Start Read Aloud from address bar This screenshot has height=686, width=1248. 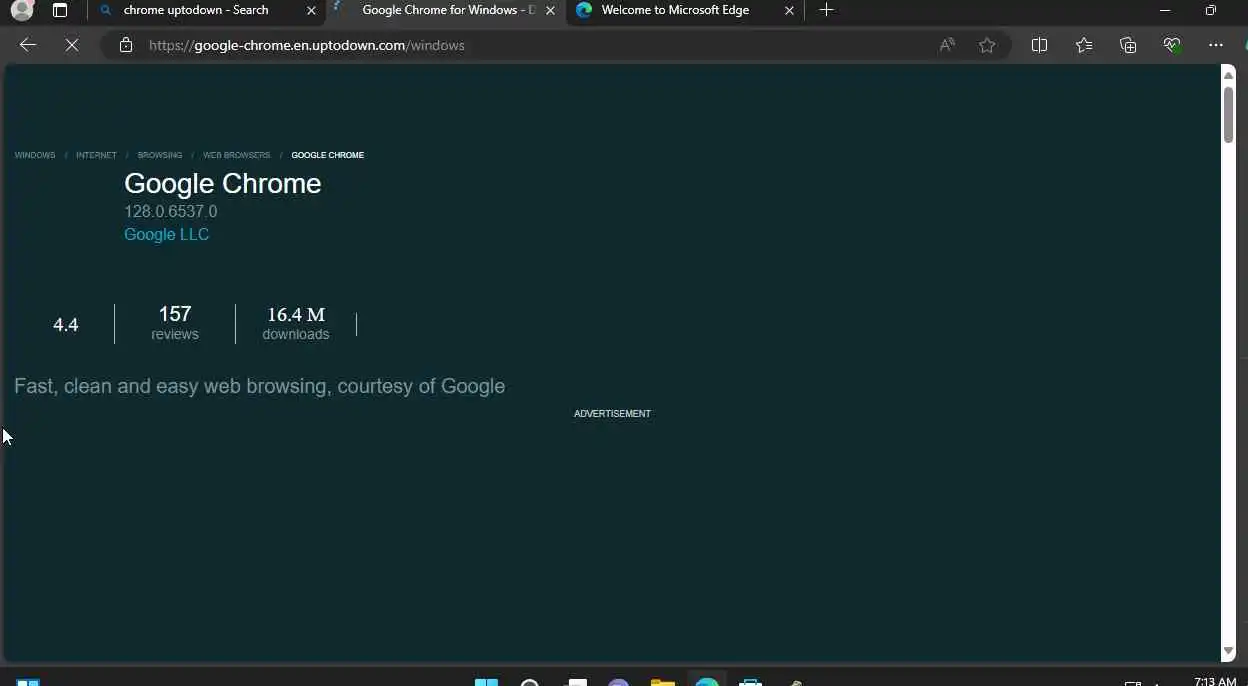tap(947, 45)
